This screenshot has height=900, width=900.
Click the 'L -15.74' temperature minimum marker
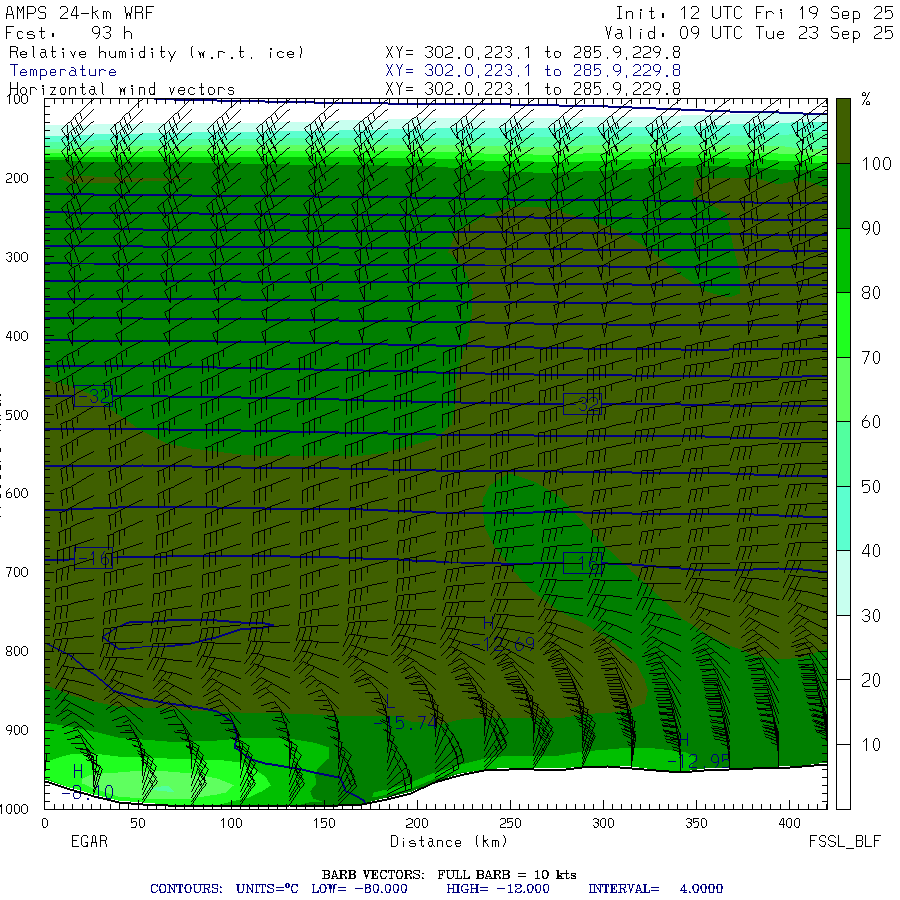click(405, 713)
